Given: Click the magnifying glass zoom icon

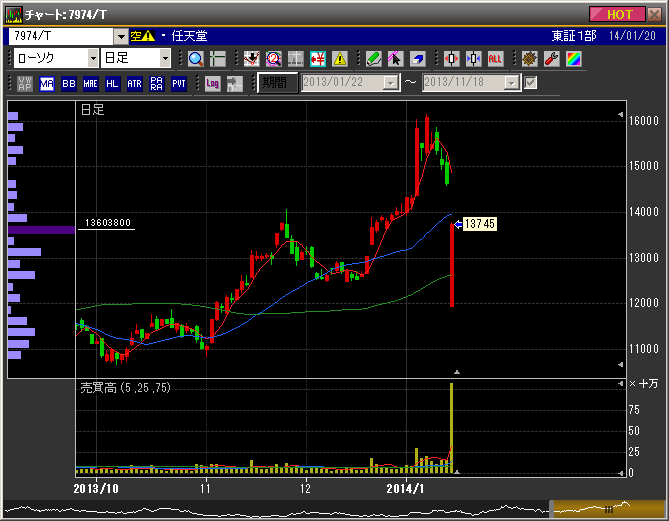Looking at the screenshot, I should pyautogui.click(x=195, y=58).
